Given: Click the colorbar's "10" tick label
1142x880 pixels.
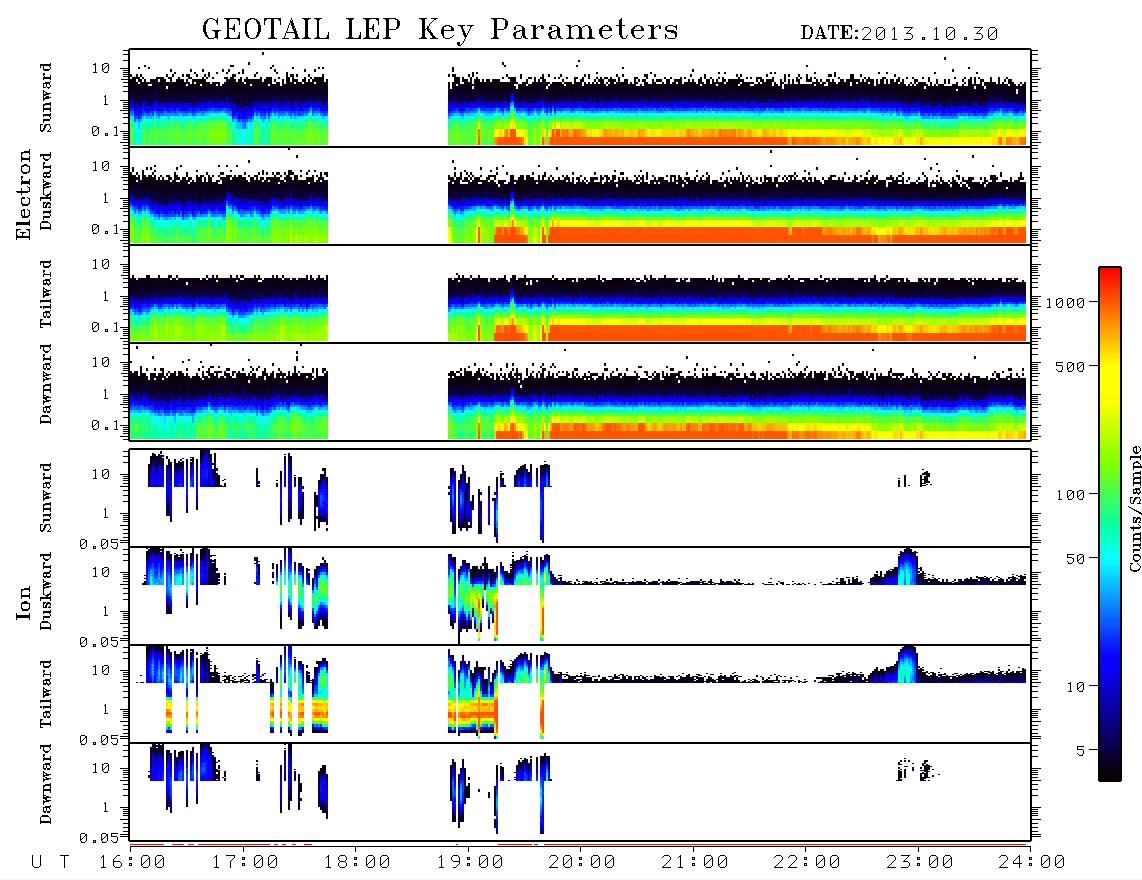Looking at the screenshot, I should (1075, 687).
